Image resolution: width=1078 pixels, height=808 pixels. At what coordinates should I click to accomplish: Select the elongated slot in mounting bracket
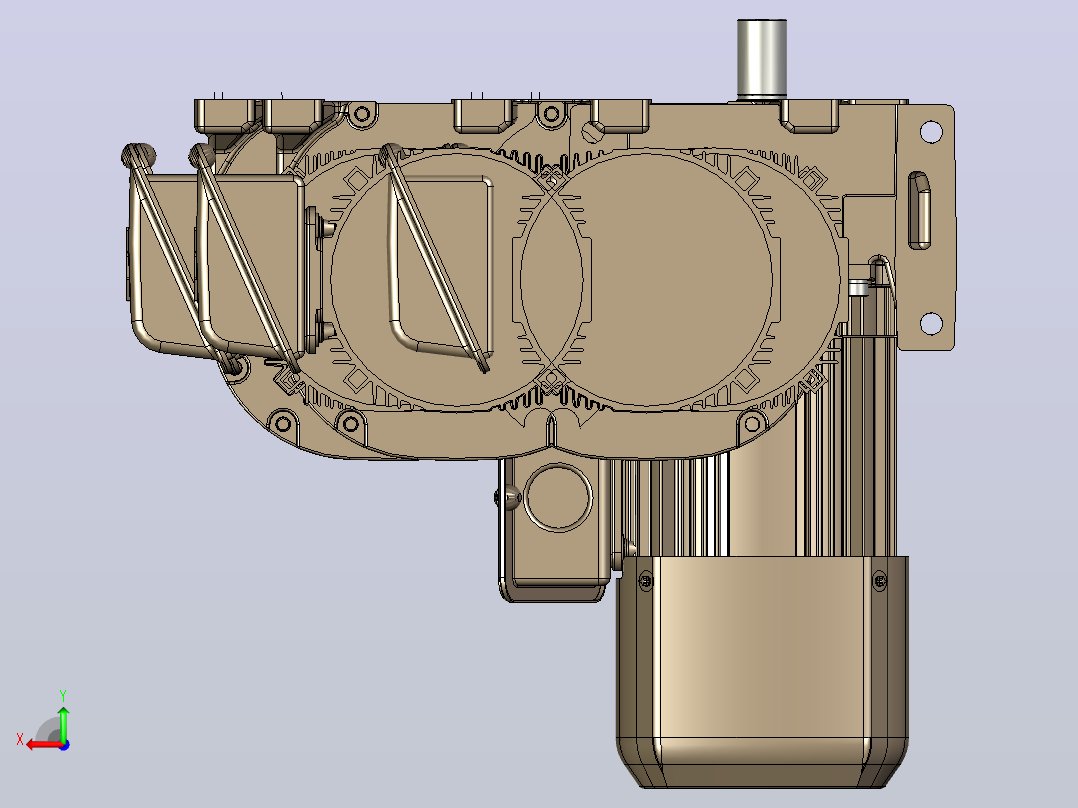[920, 210]
